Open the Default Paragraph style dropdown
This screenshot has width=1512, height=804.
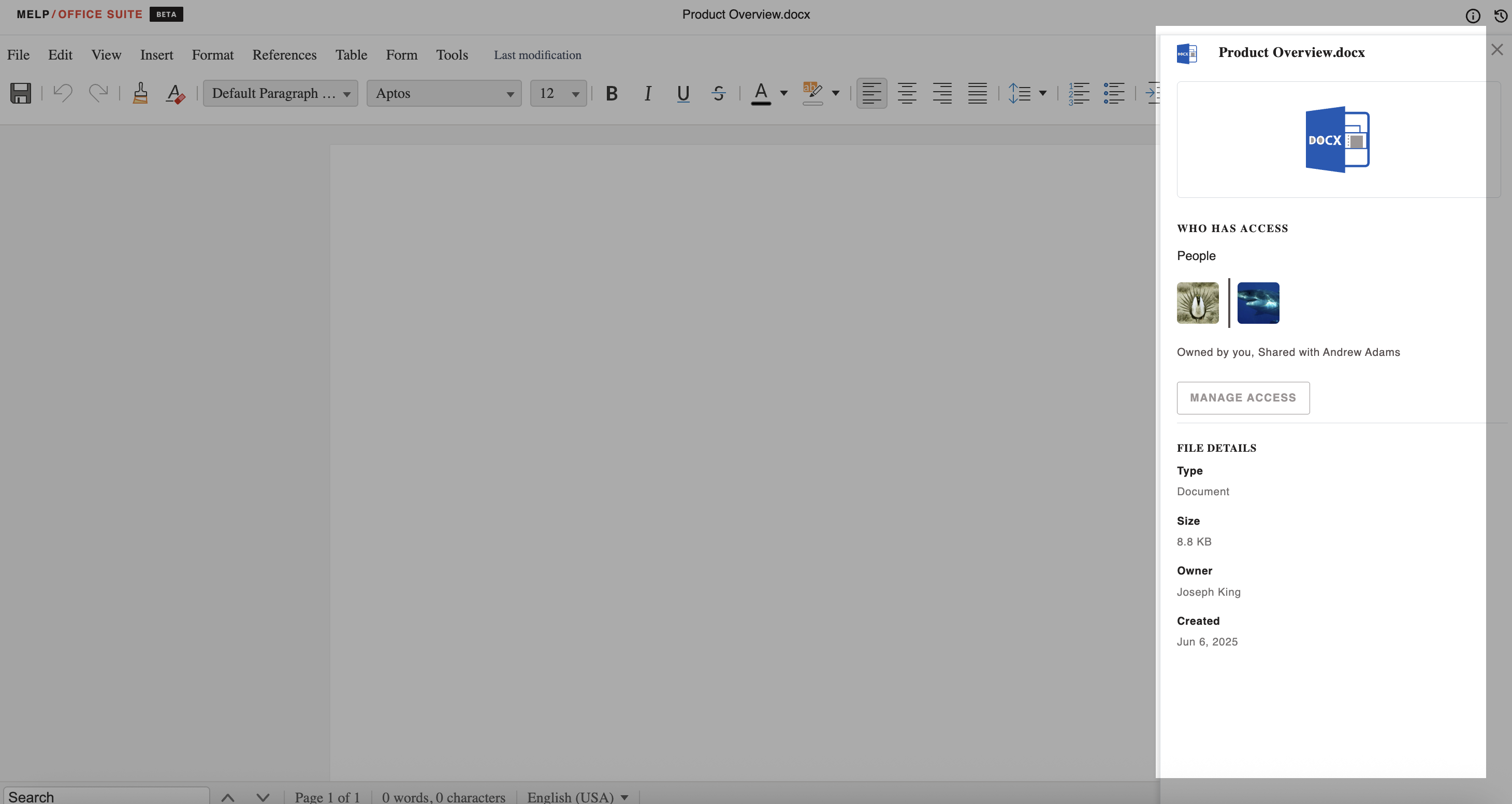[281, 93]
